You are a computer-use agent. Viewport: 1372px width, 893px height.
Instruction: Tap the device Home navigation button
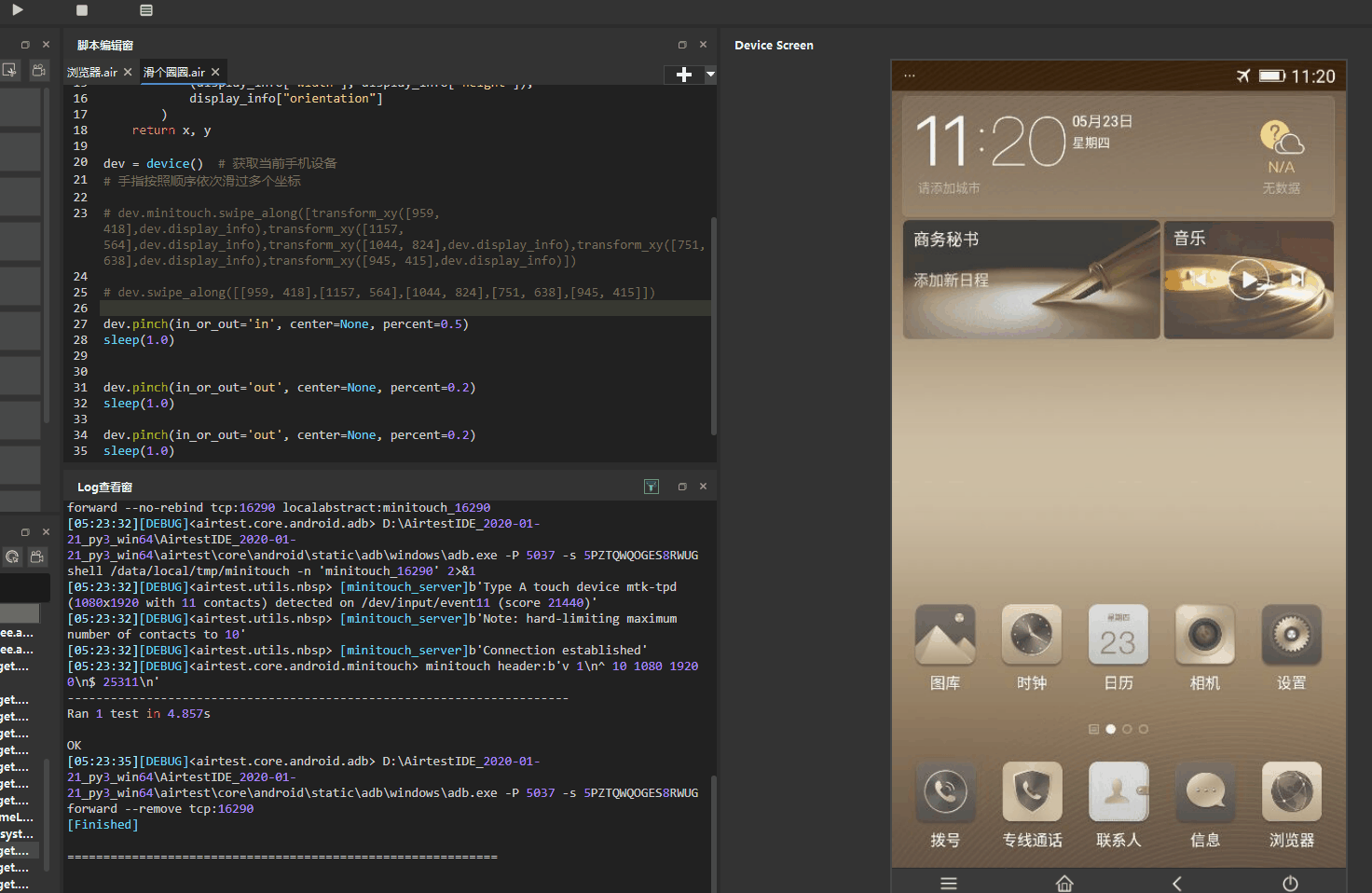coord(1064,883)
